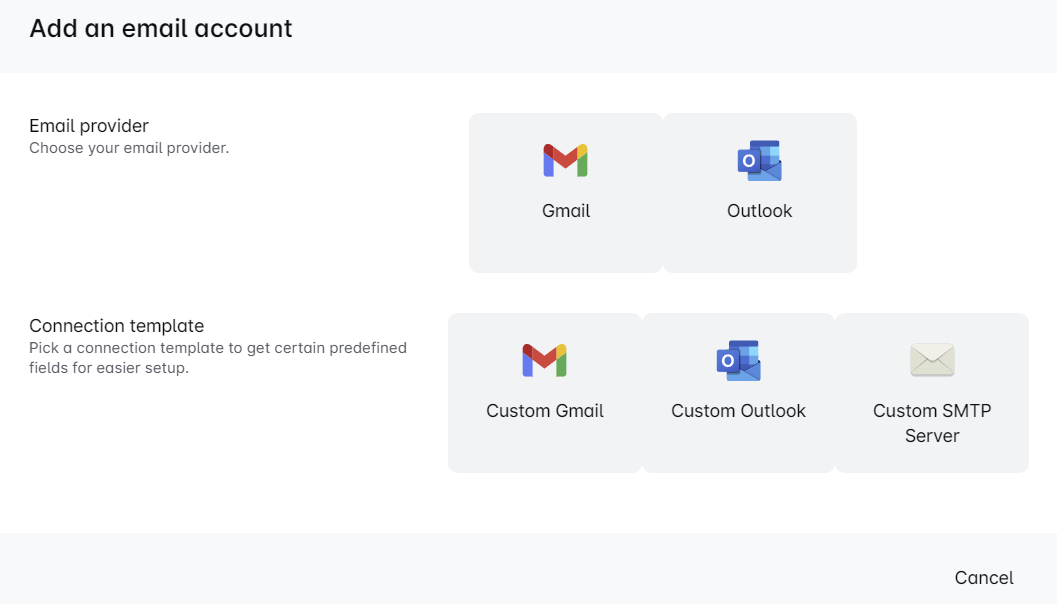1057x604 pixels.
Task: Click blank area under Custom Outlook label
Action: coord(738,447)
